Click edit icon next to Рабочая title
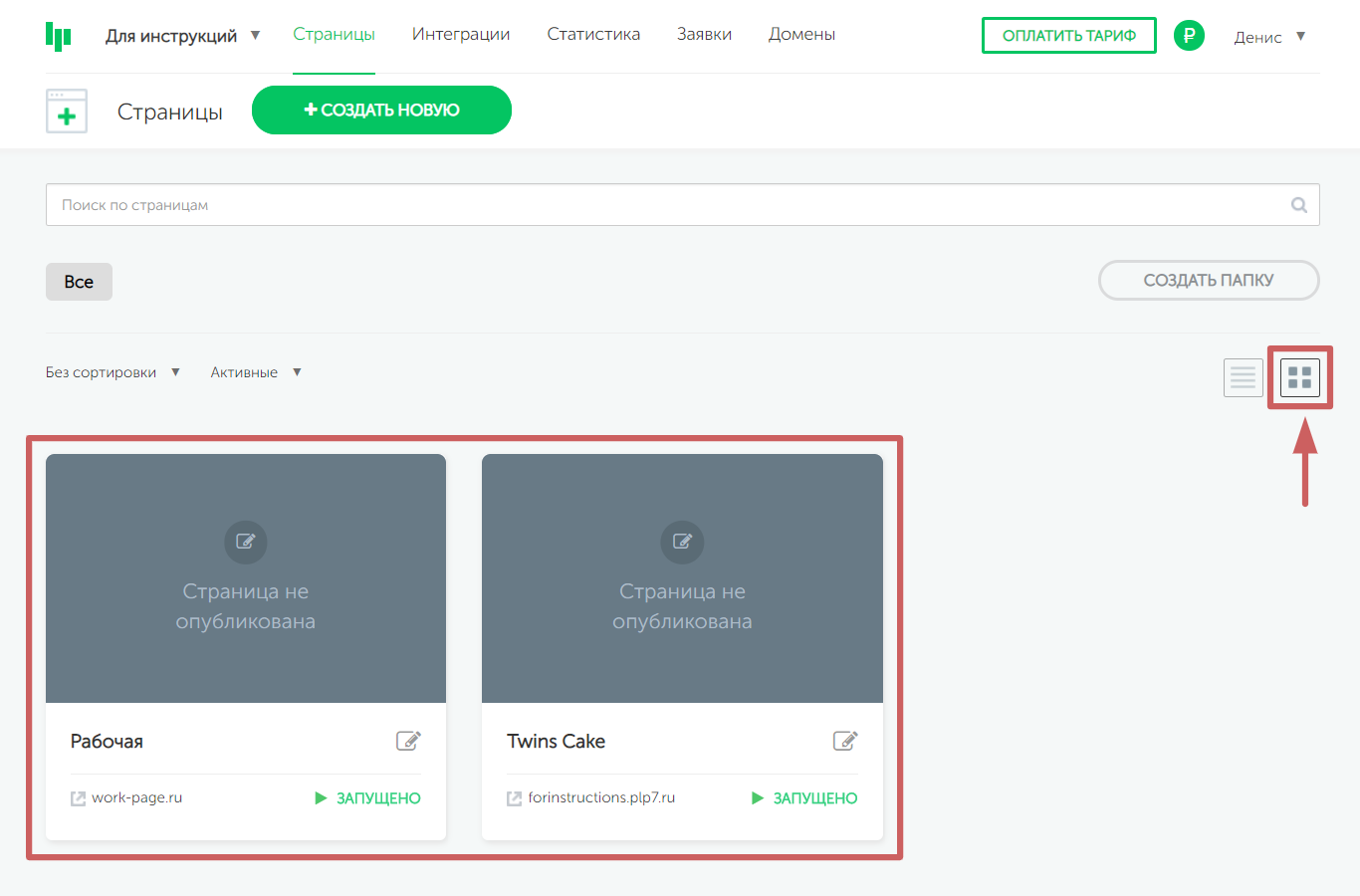This screenshot has height=896, width=1360. pos(408,741)
